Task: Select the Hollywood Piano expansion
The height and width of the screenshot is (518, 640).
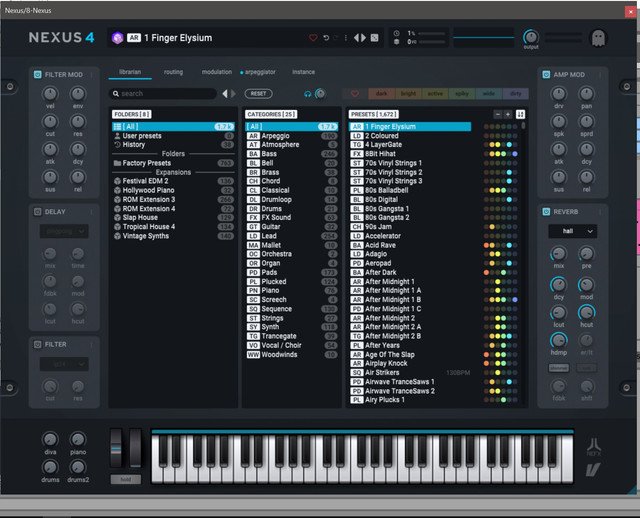Action: [x=149, y=190]
